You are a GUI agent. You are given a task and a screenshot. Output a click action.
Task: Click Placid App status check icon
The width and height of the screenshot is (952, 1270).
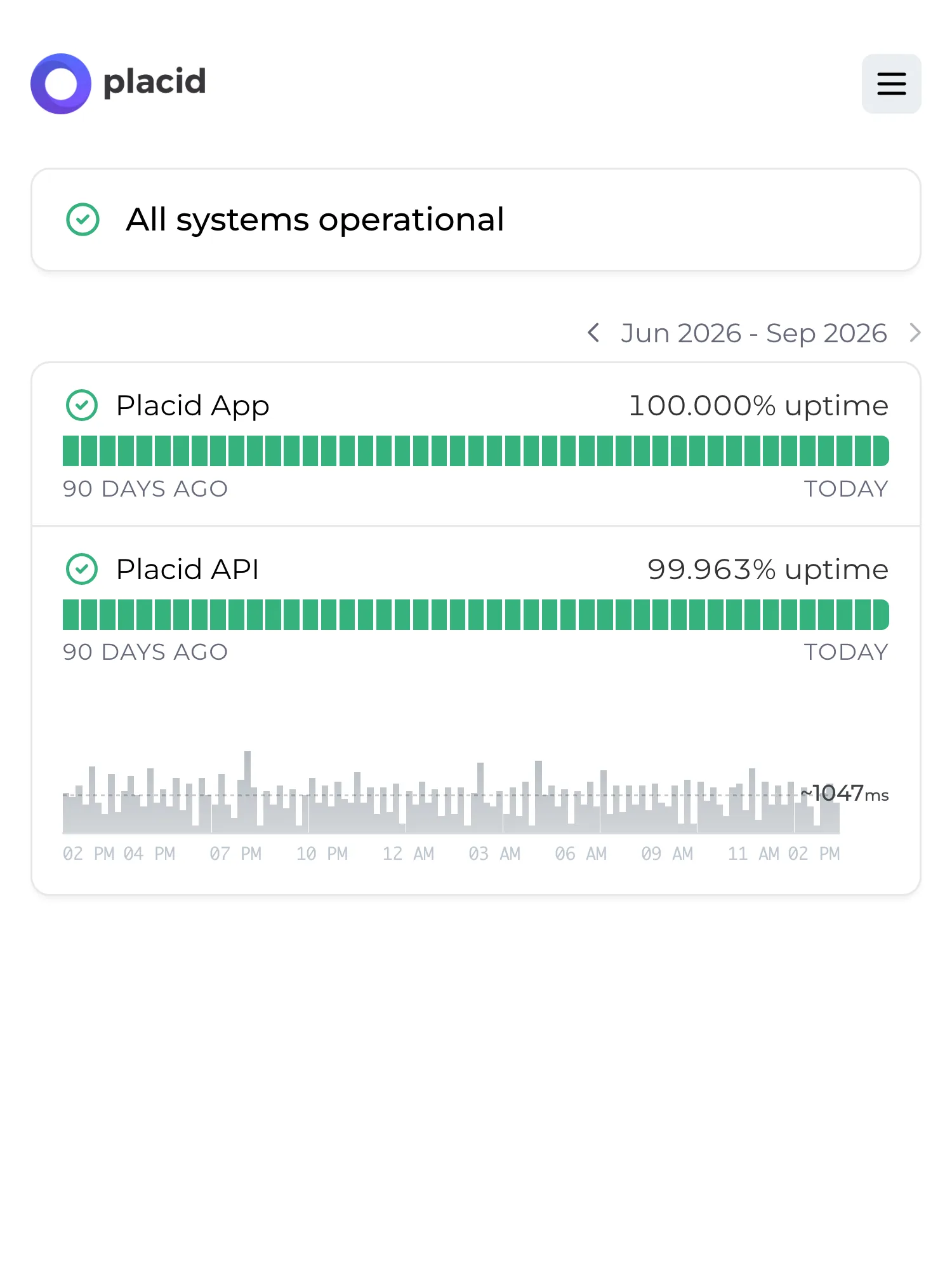pyautogui.click(x=82, y=405)
